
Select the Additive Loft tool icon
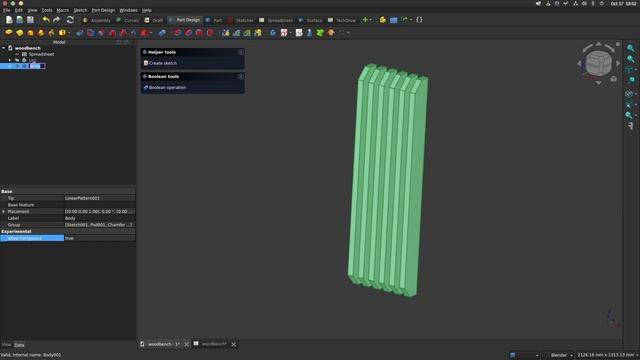point(30,33)
